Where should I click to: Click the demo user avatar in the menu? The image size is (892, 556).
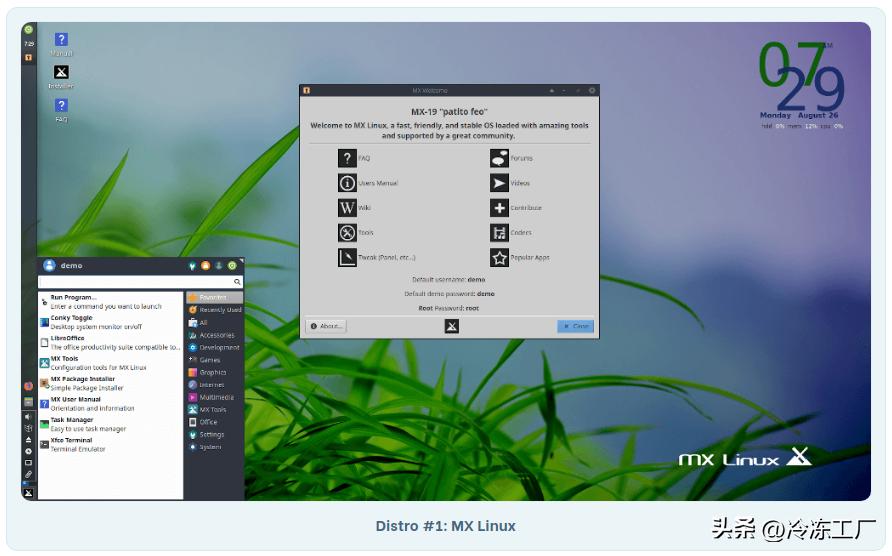point(49,265)
